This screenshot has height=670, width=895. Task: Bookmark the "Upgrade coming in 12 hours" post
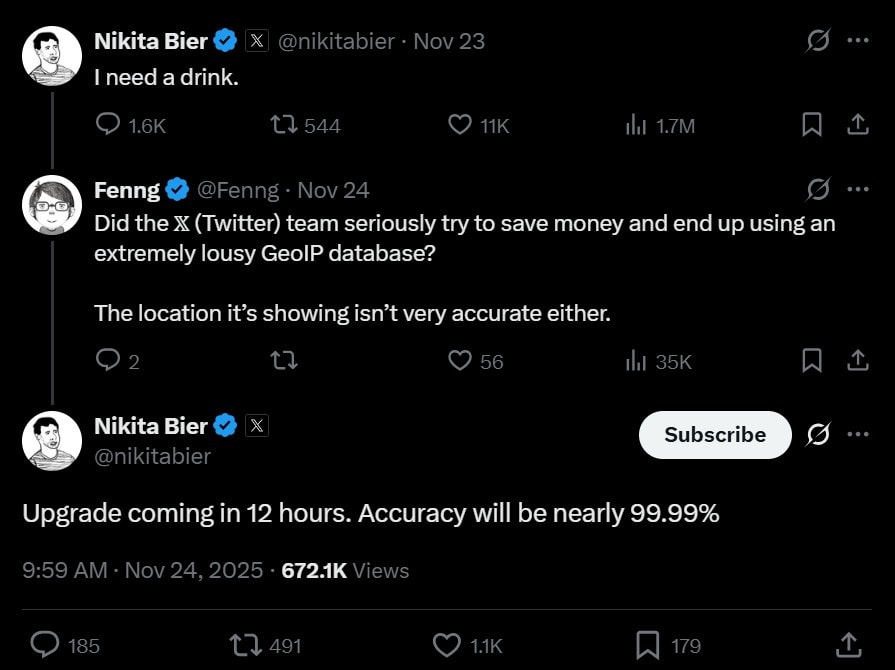click(x=648, y=646)
